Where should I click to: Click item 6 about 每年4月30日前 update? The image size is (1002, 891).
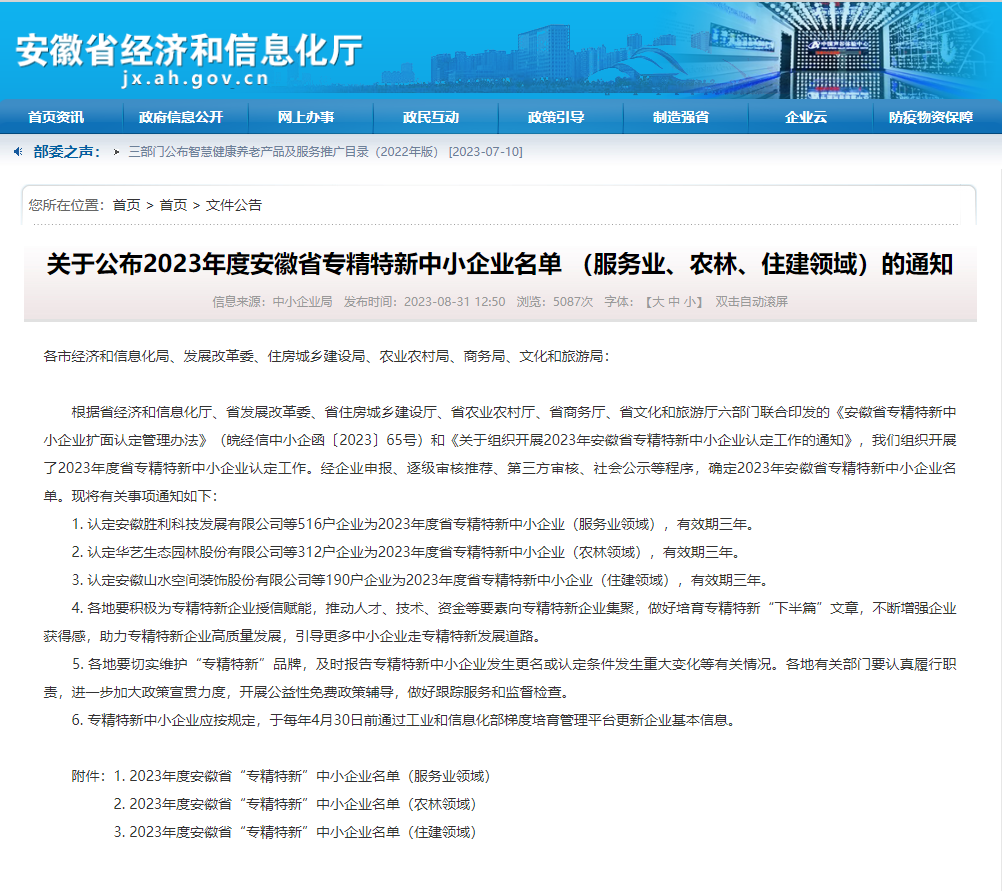coord(405,720)
